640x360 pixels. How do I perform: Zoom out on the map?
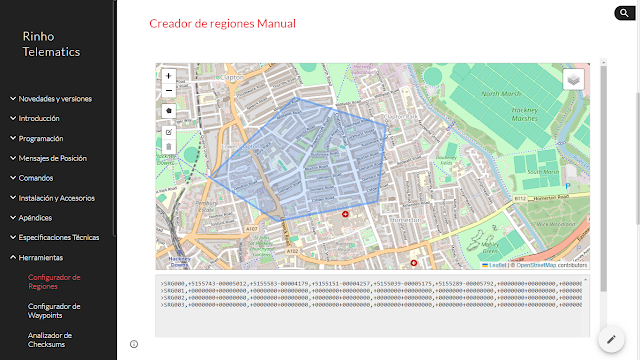[169, 90]
